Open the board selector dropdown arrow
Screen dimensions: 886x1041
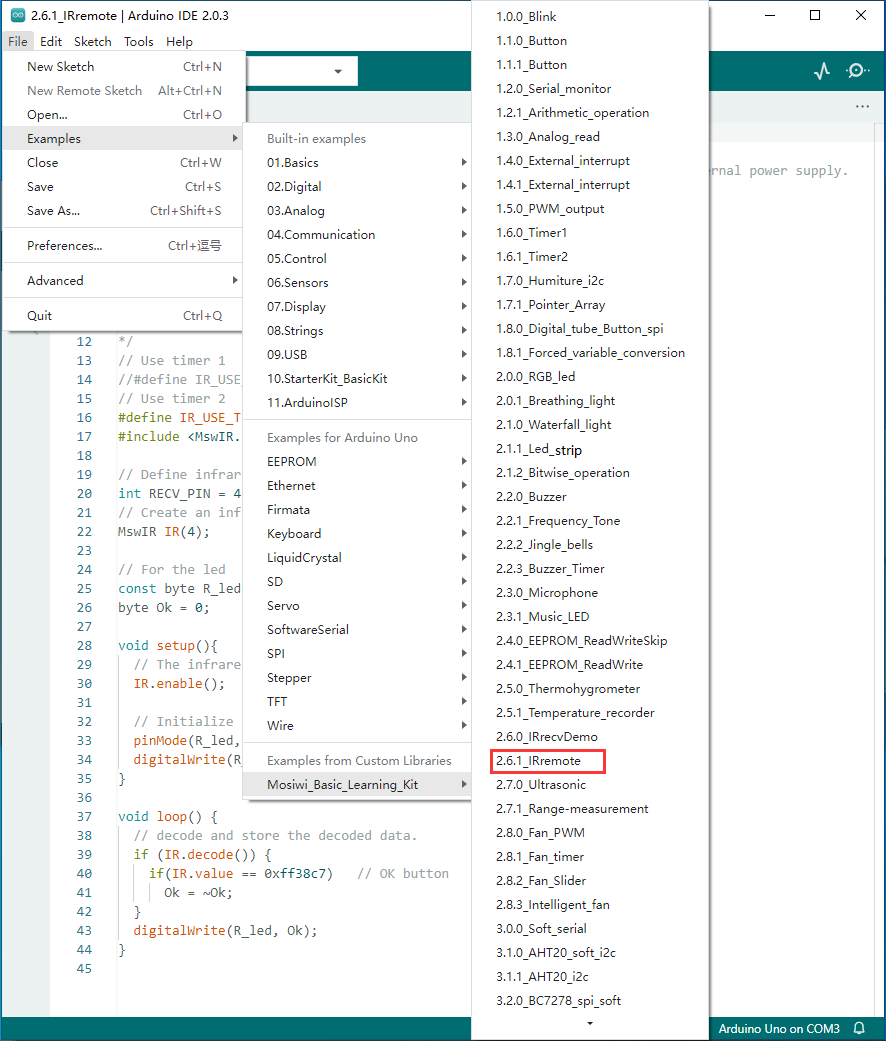[x=338, y=71]
